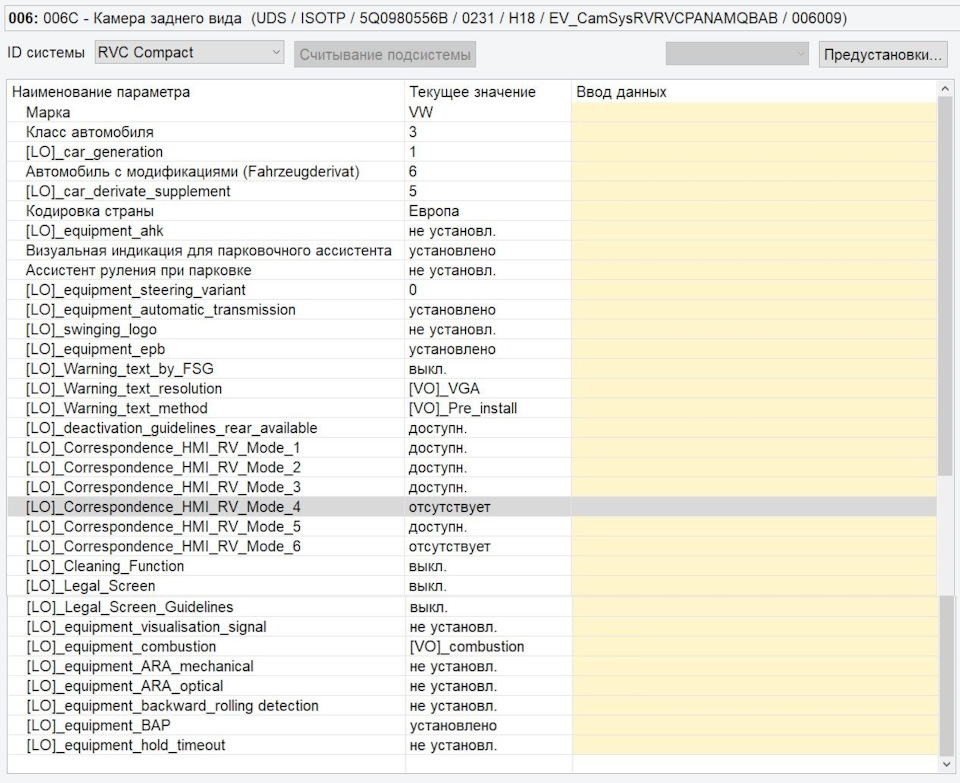Image resolution: width=960 pixels, height=783 pixels.
Task: Click the Считывание подсистемы button
Action: [x=384, y=54]
